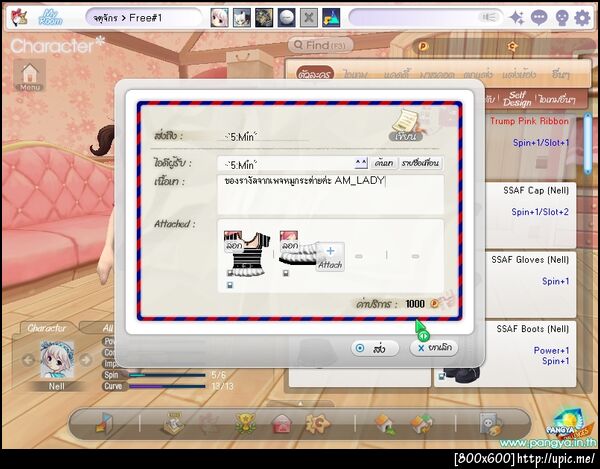Select previous character with left arrow
The height and width of the screenshot is (469, 600).
(x=28, y=360)
